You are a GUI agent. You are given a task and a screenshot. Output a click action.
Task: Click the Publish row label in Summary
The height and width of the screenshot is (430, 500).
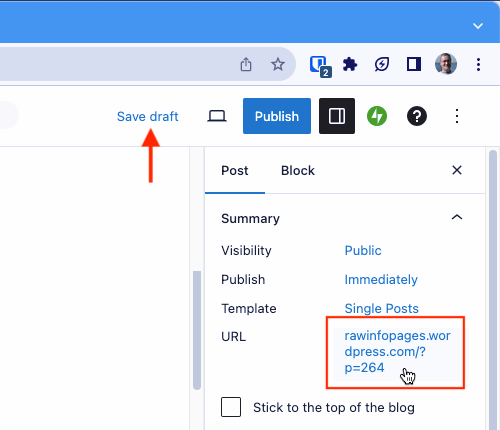[x=243, y=279]
